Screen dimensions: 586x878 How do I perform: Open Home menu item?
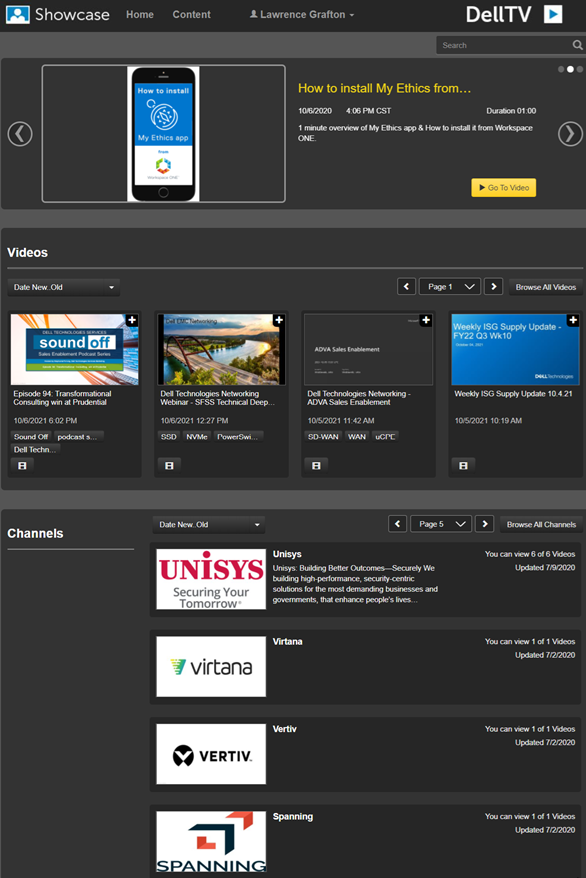click(x=140, y=15)
